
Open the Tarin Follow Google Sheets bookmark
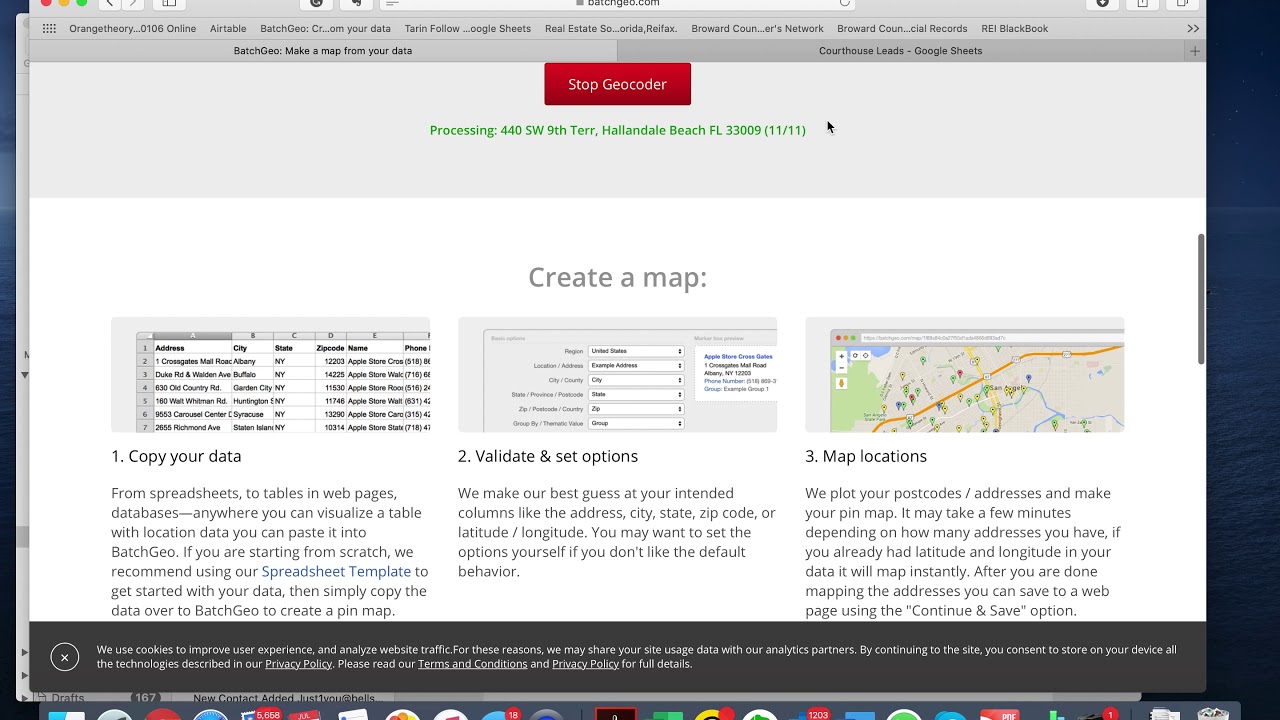pos(467,29)
